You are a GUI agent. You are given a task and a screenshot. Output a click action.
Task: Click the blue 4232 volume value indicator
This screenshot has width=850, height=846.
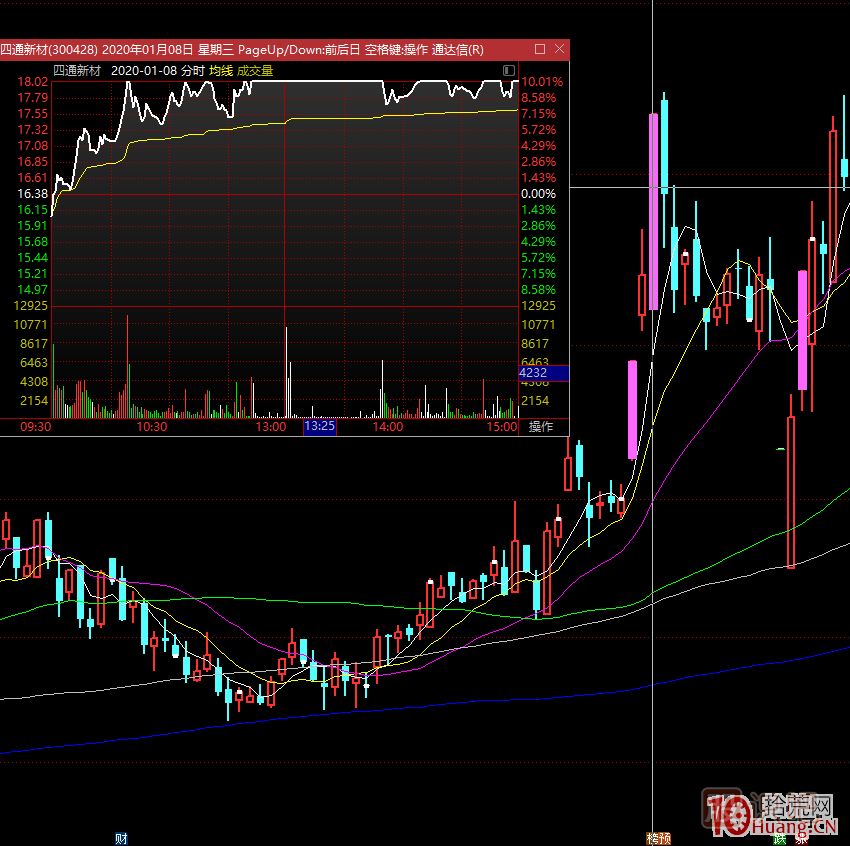[543, 373]
